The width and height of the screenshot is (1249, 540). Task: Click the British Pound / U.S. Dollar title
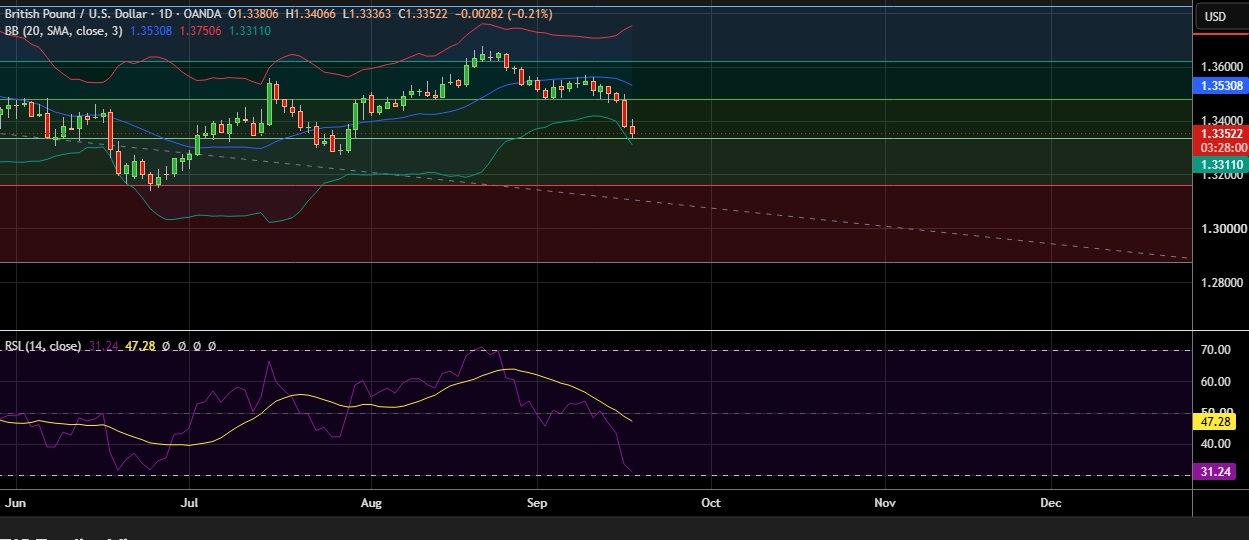[x=76, y=15]
